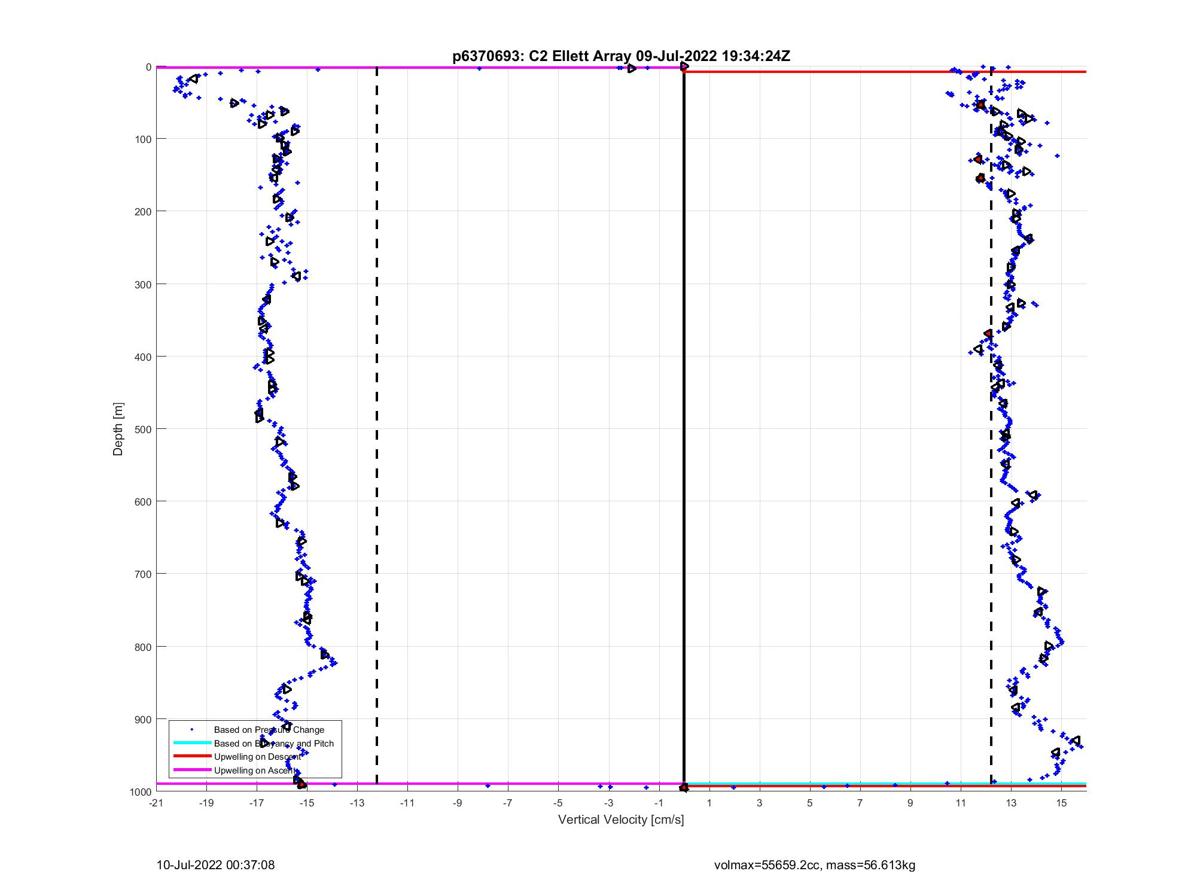Click depth tick label '100' on y-axis
1200x889 pixels.
142,139
